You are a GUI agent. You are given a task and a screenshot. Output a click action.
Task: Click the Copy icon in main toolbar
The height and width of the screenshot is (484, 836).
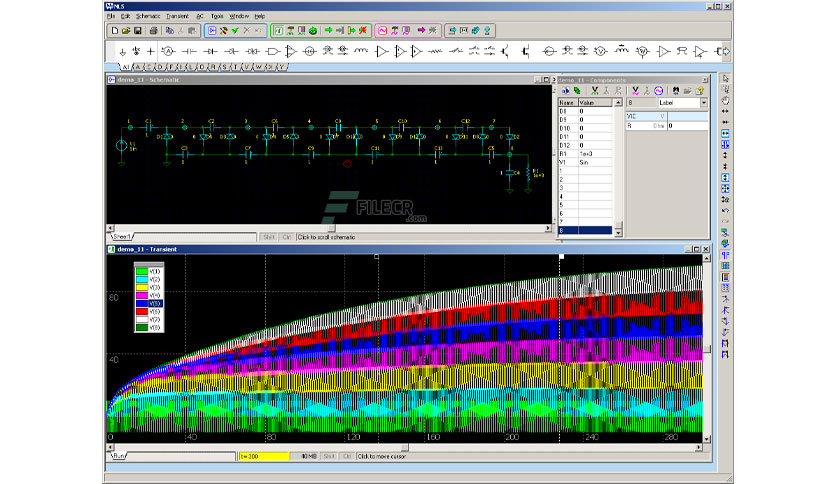(x=170, y=30)
